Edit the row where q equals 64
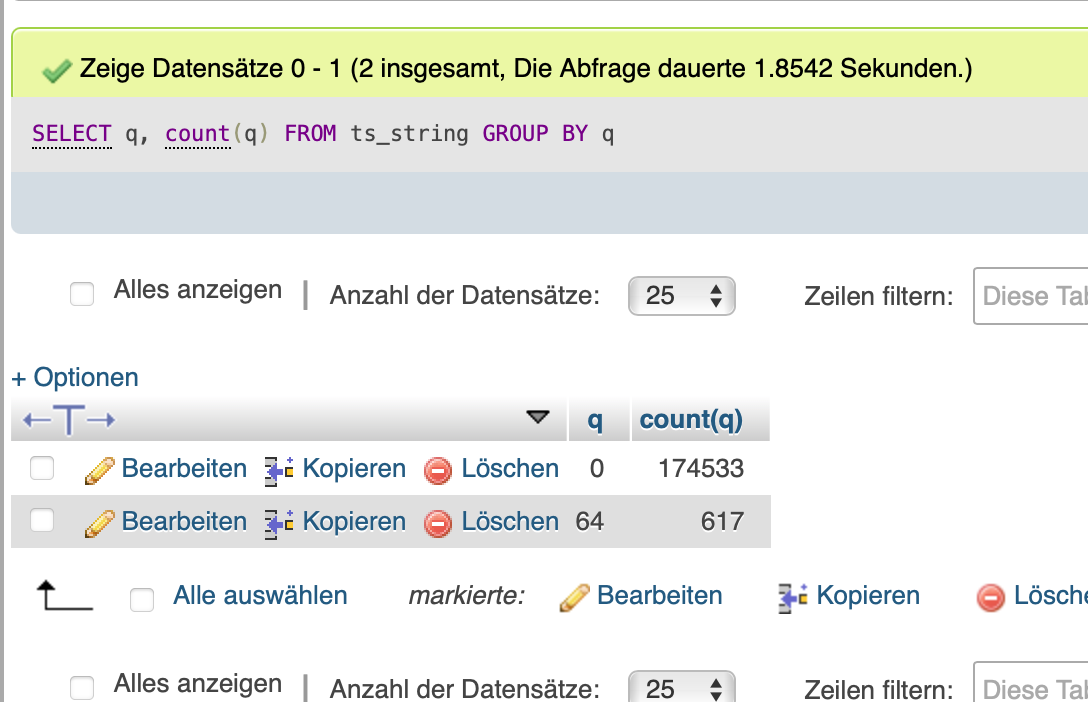Screen dimensions: 1088x702 click(183, 521)
